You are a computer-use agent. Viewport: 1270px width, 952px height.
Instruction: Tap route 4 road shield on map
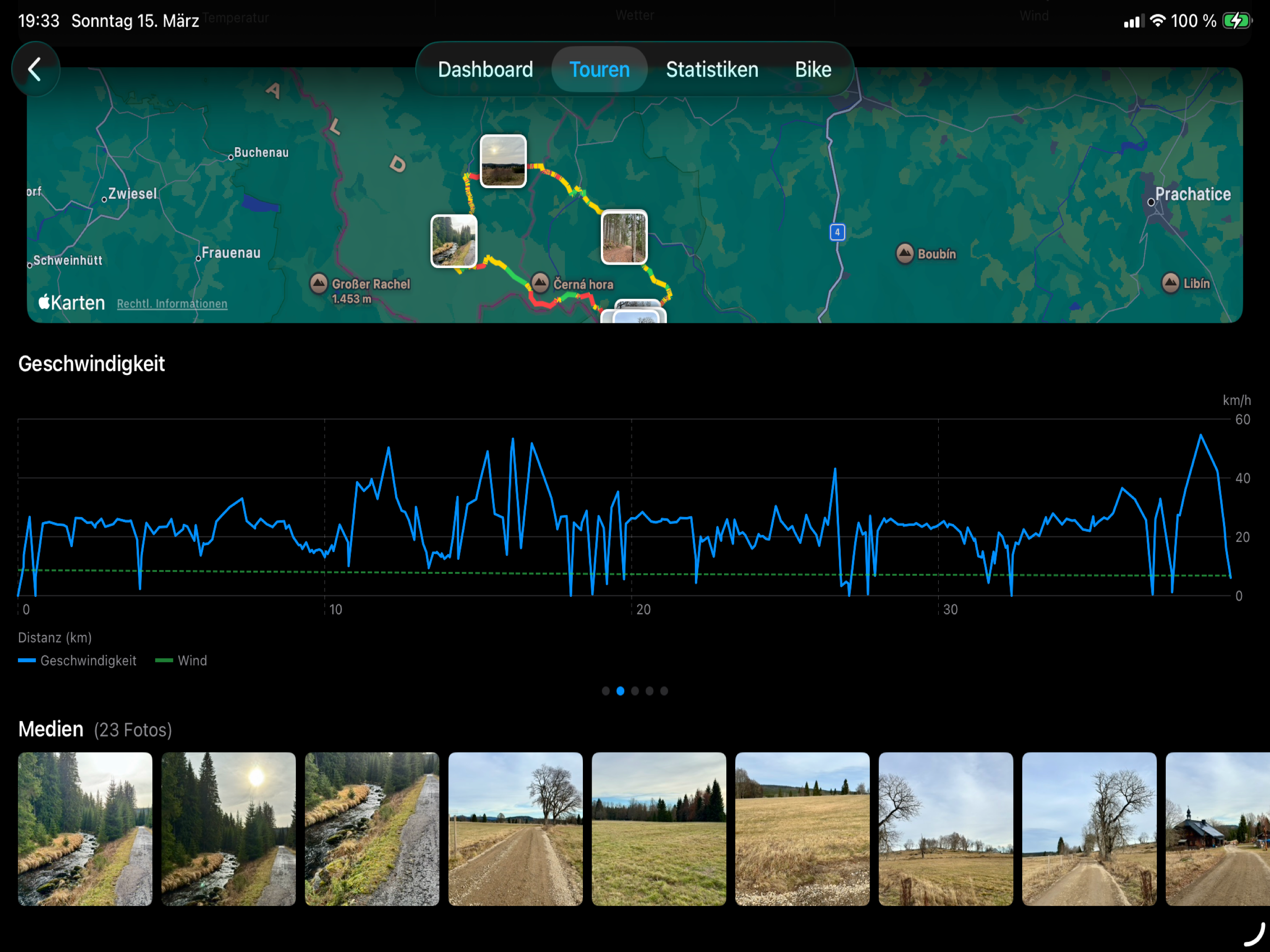click(838, 232)
